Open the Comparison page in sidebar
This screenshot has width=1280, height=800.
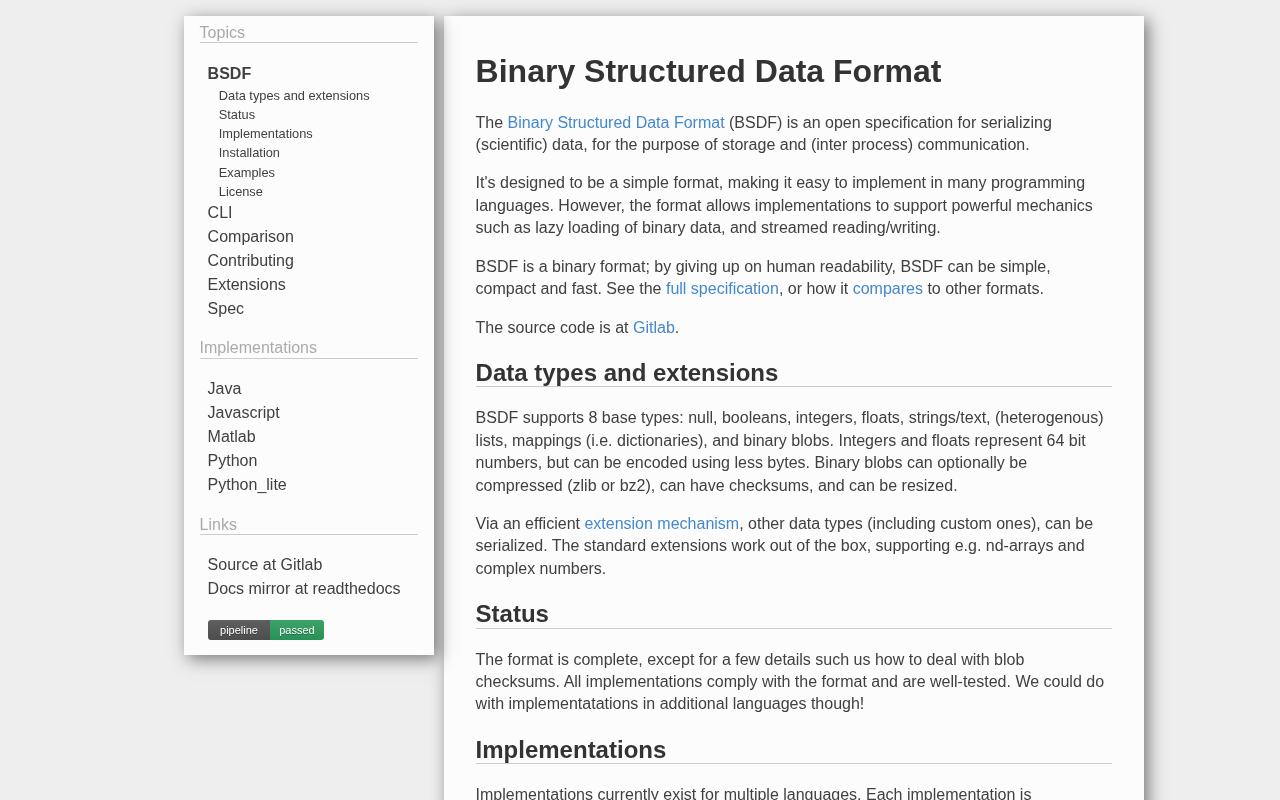tap(250, 237)
